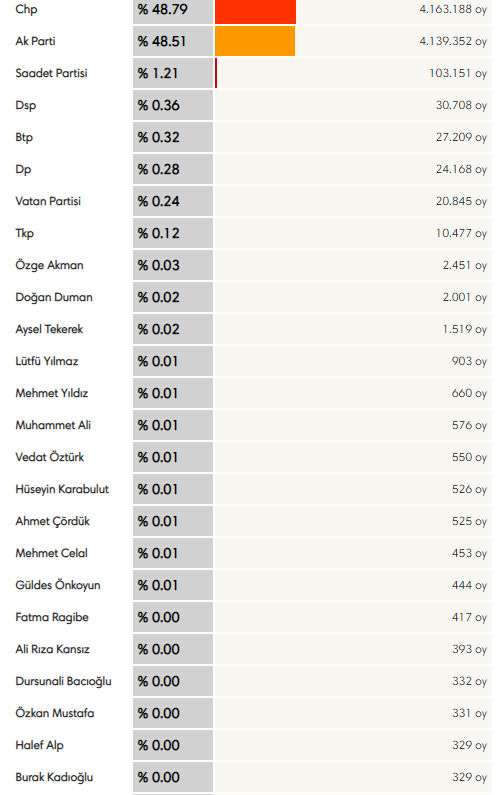Image resolution: width=500 pixels, height=795 pixels.
Task: Click Btp party label
Action: coord(24,137)
